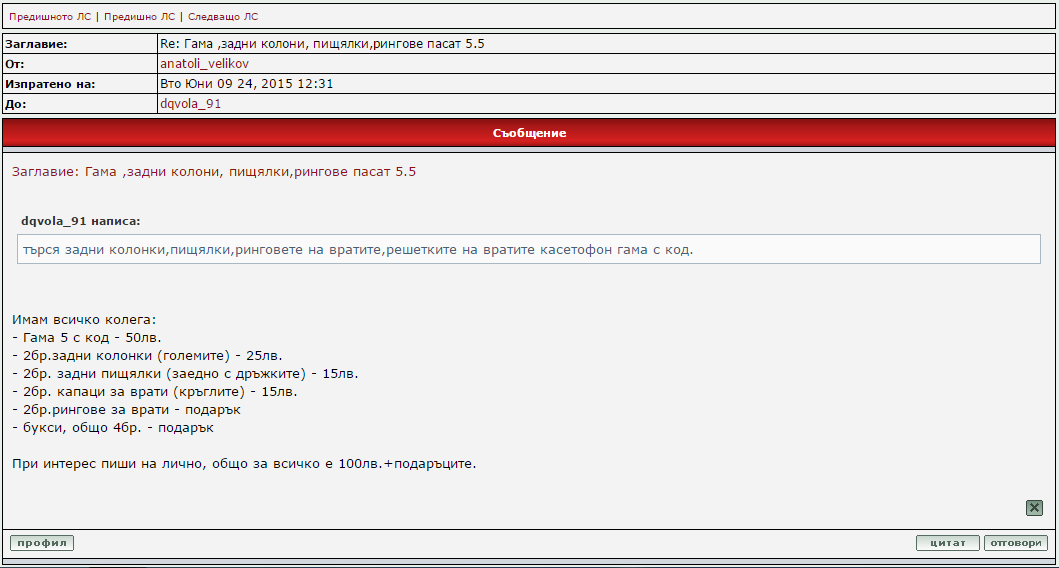Click the sent date 'Вто Юни 09 24, 2015'

[x=246, y=84]
